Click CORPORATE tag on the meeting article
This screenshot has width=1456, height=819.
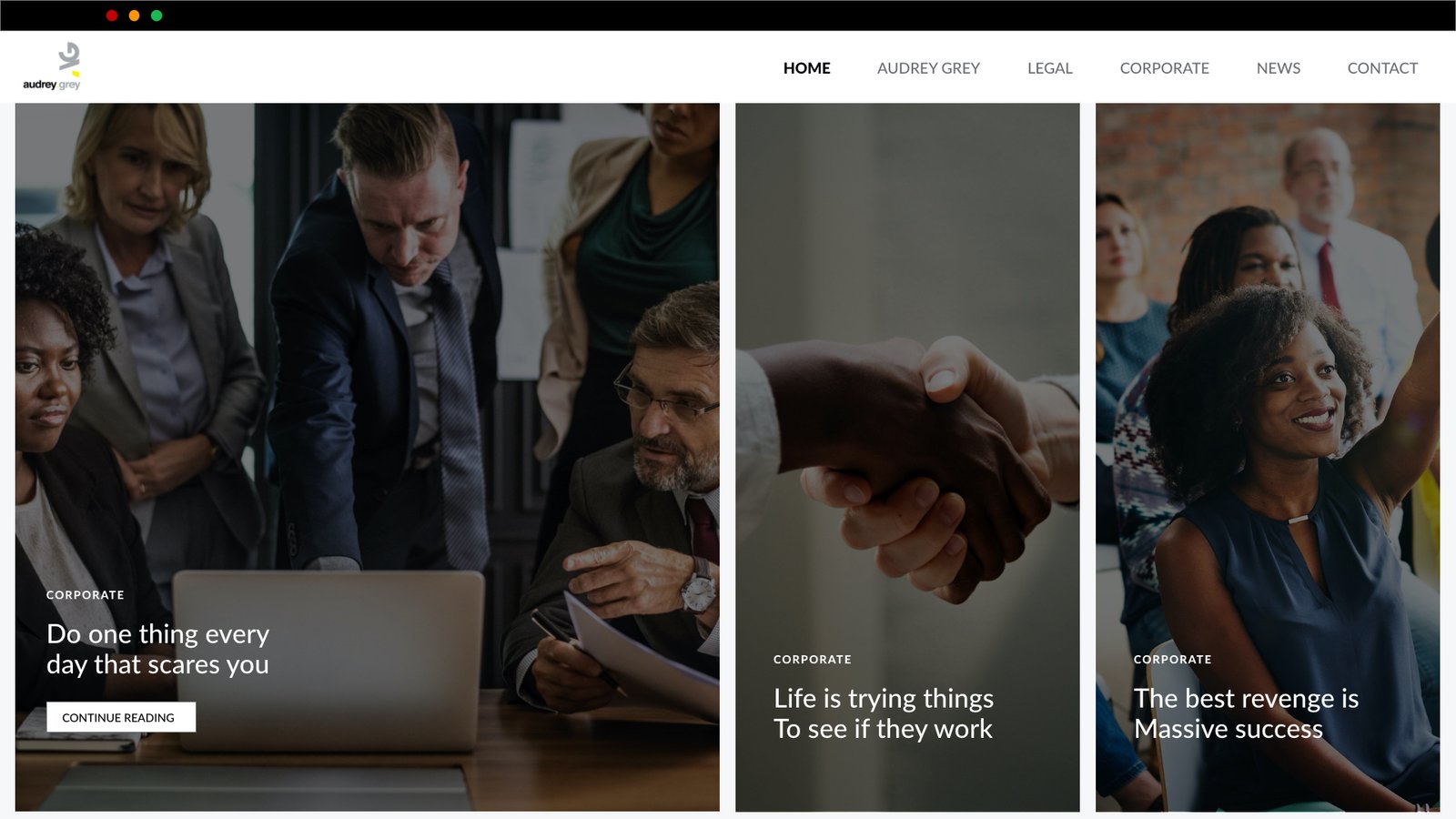point(86,595)
